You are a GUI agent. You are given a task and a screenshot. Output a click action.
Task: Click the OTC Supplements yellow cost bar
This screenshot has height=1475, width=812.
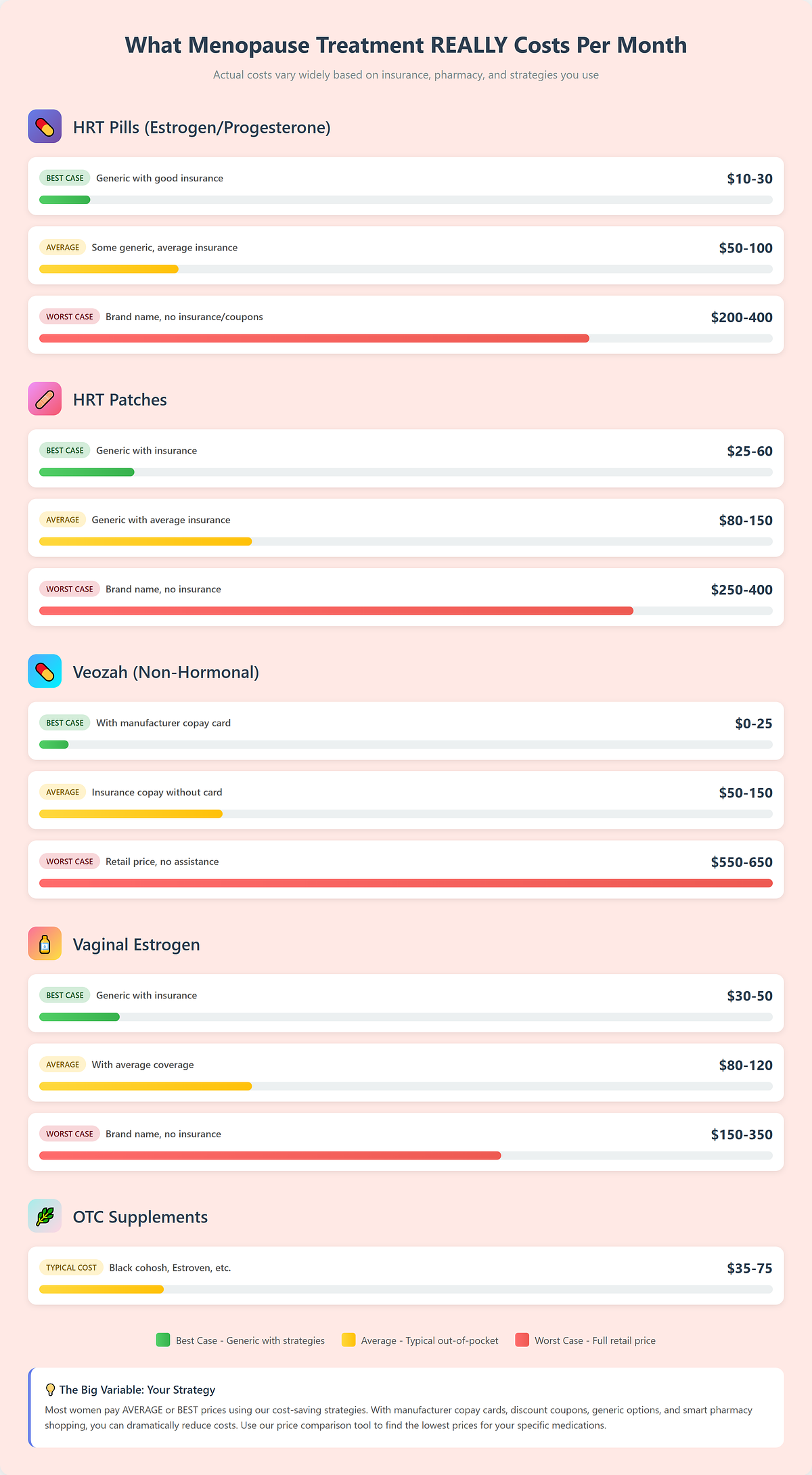101,1290
